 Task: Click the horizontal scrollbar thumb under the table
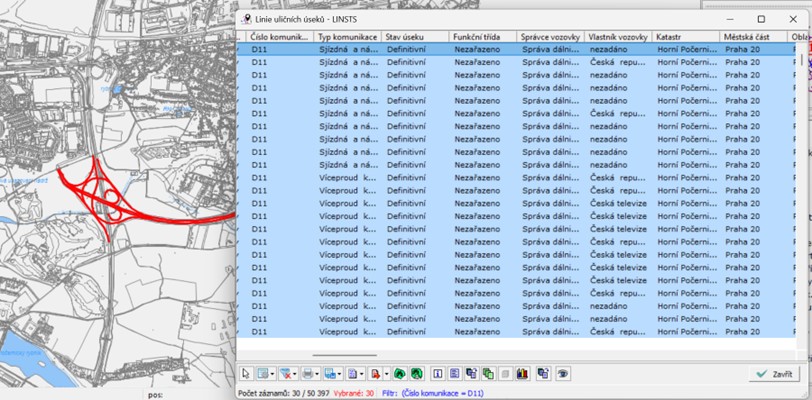pos(345,354)
